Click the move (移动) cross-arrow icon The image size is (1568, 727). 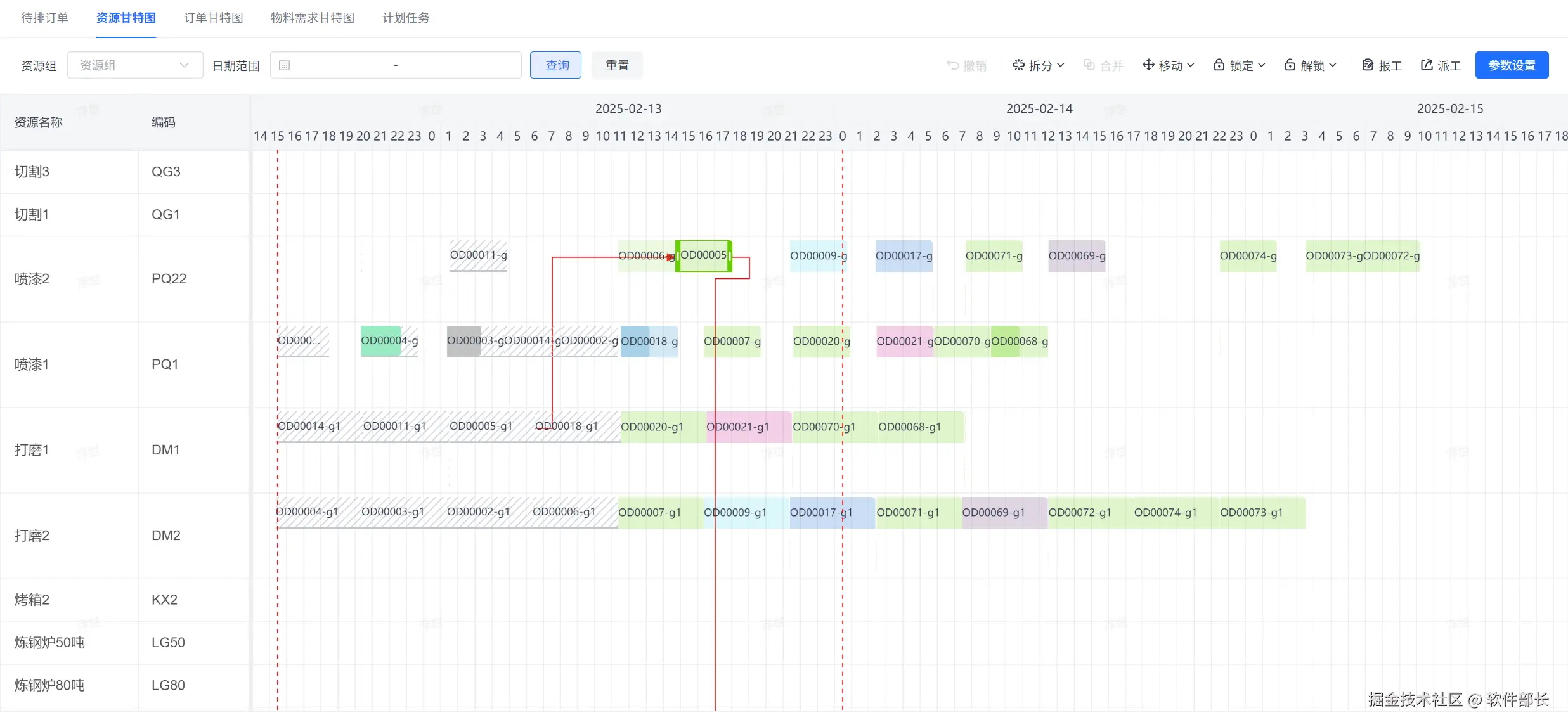(1148, 65)
